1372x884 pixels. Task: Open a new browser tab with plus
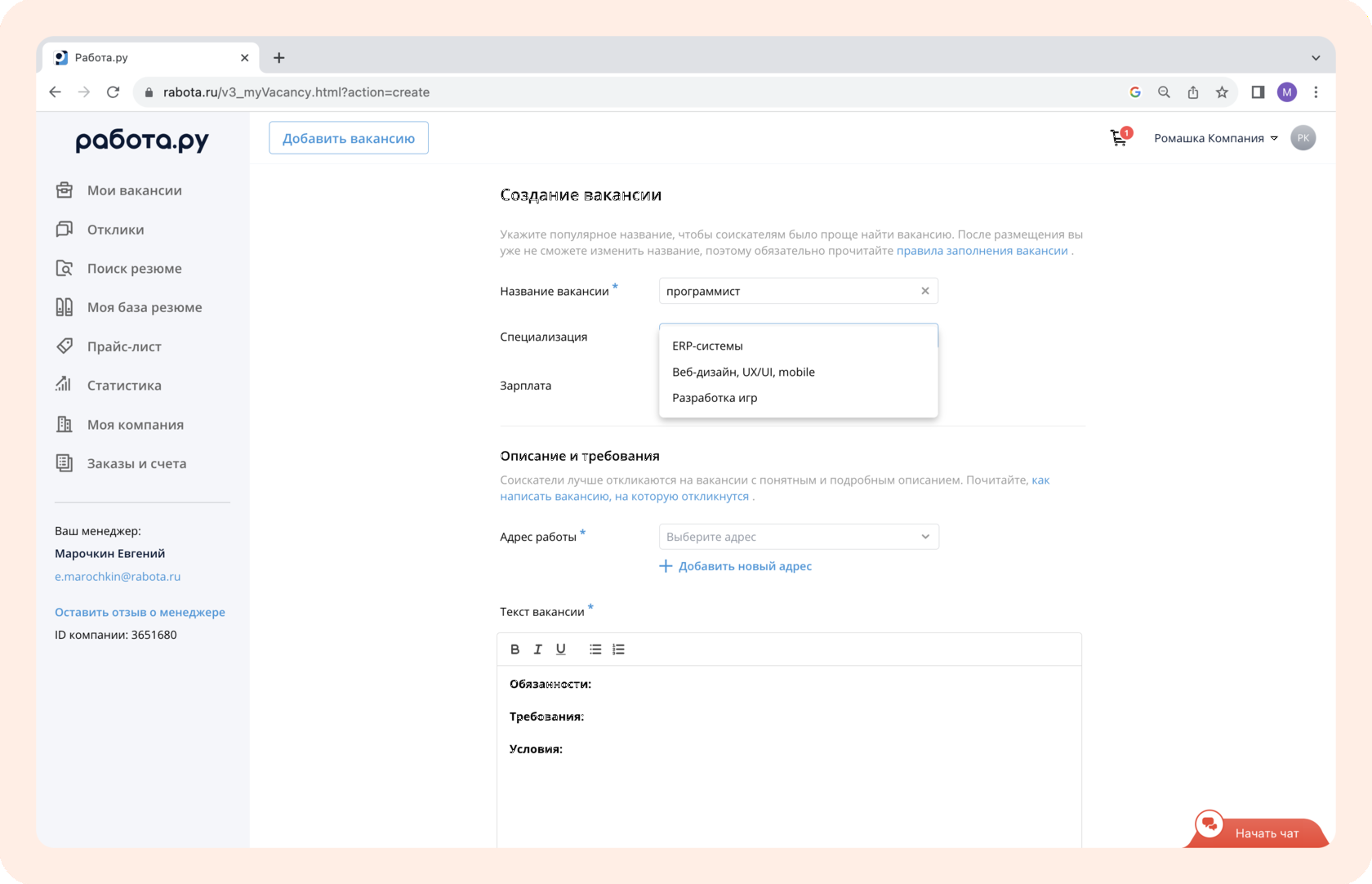279,58
